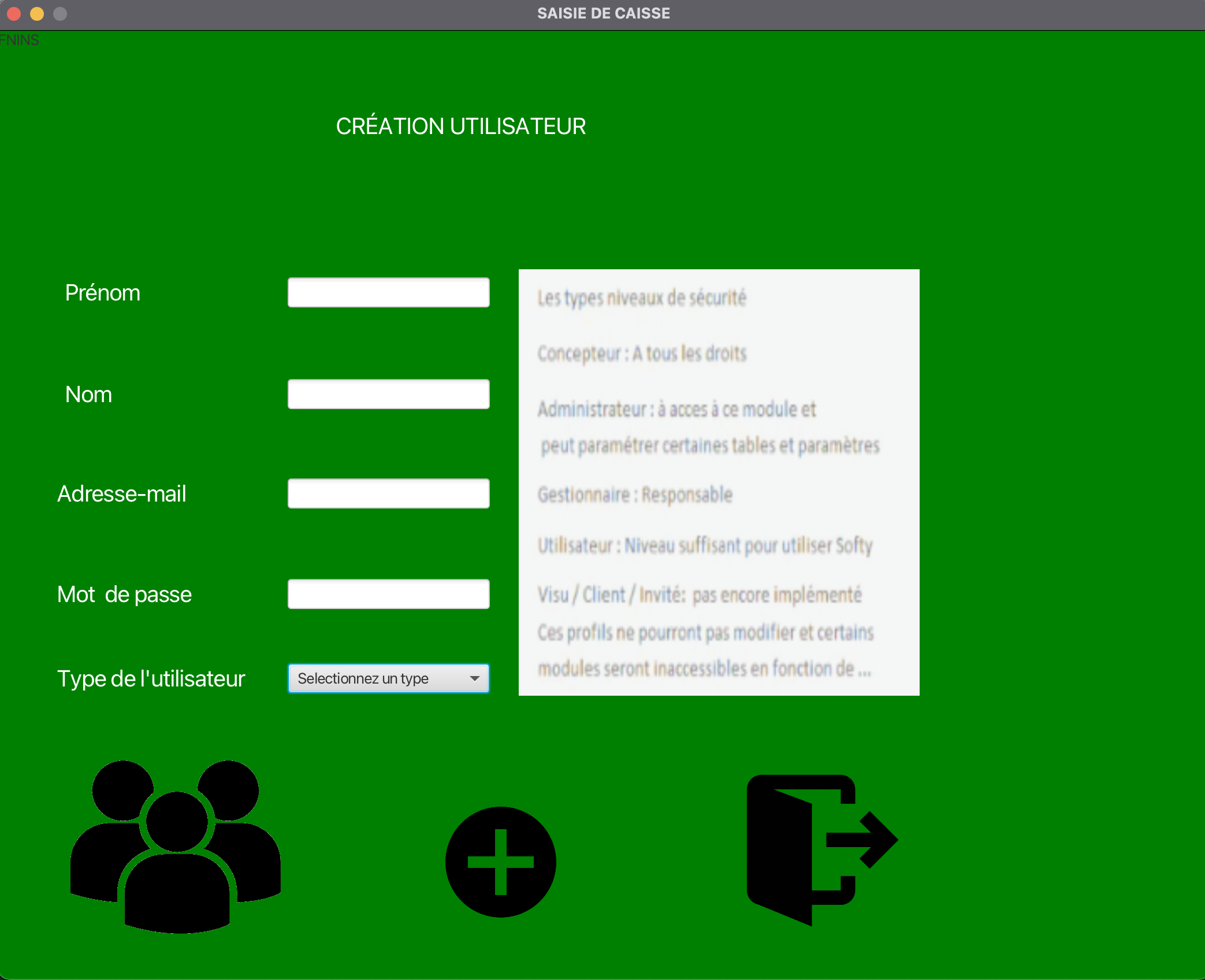Minimize window using the yellow button
1205x980 pixels.
click(x=37, y=13)
